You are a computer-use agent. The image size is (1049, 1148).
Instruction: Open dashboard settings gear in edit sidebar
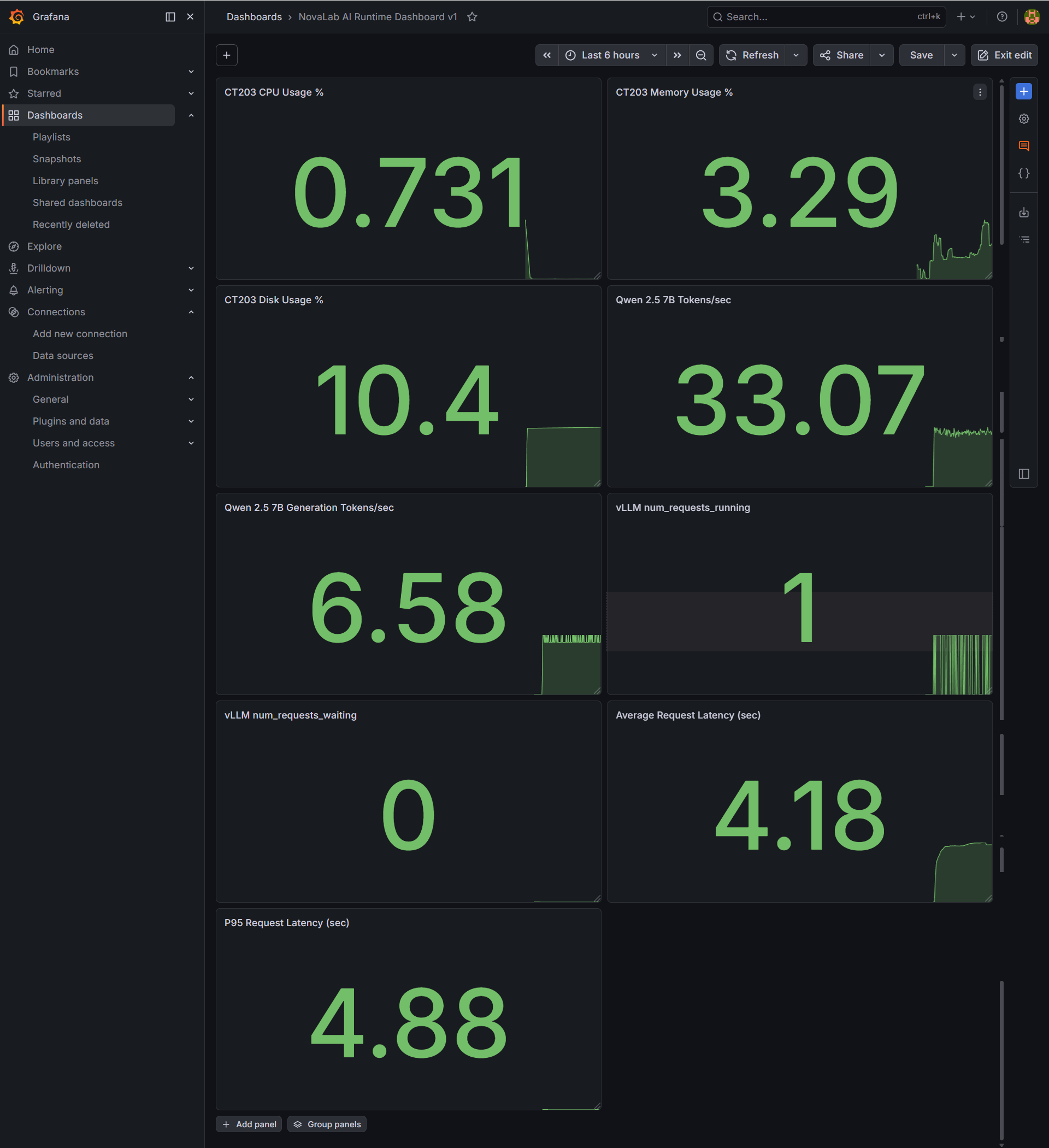coord(1023,119)
